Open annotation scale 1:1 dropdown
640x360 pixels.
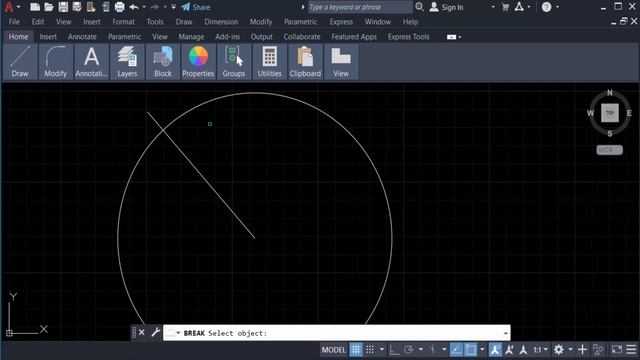(540, 350)
